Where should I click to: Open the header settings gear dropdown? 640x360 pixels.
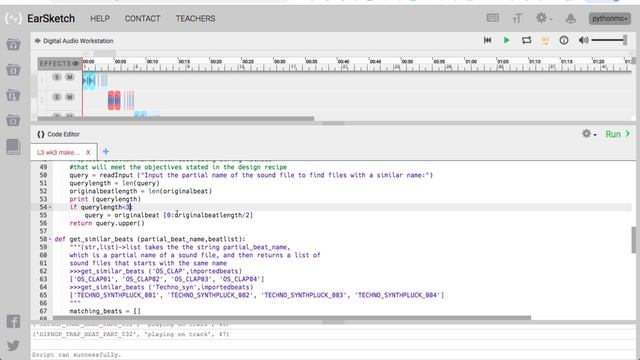click(544, 18)
